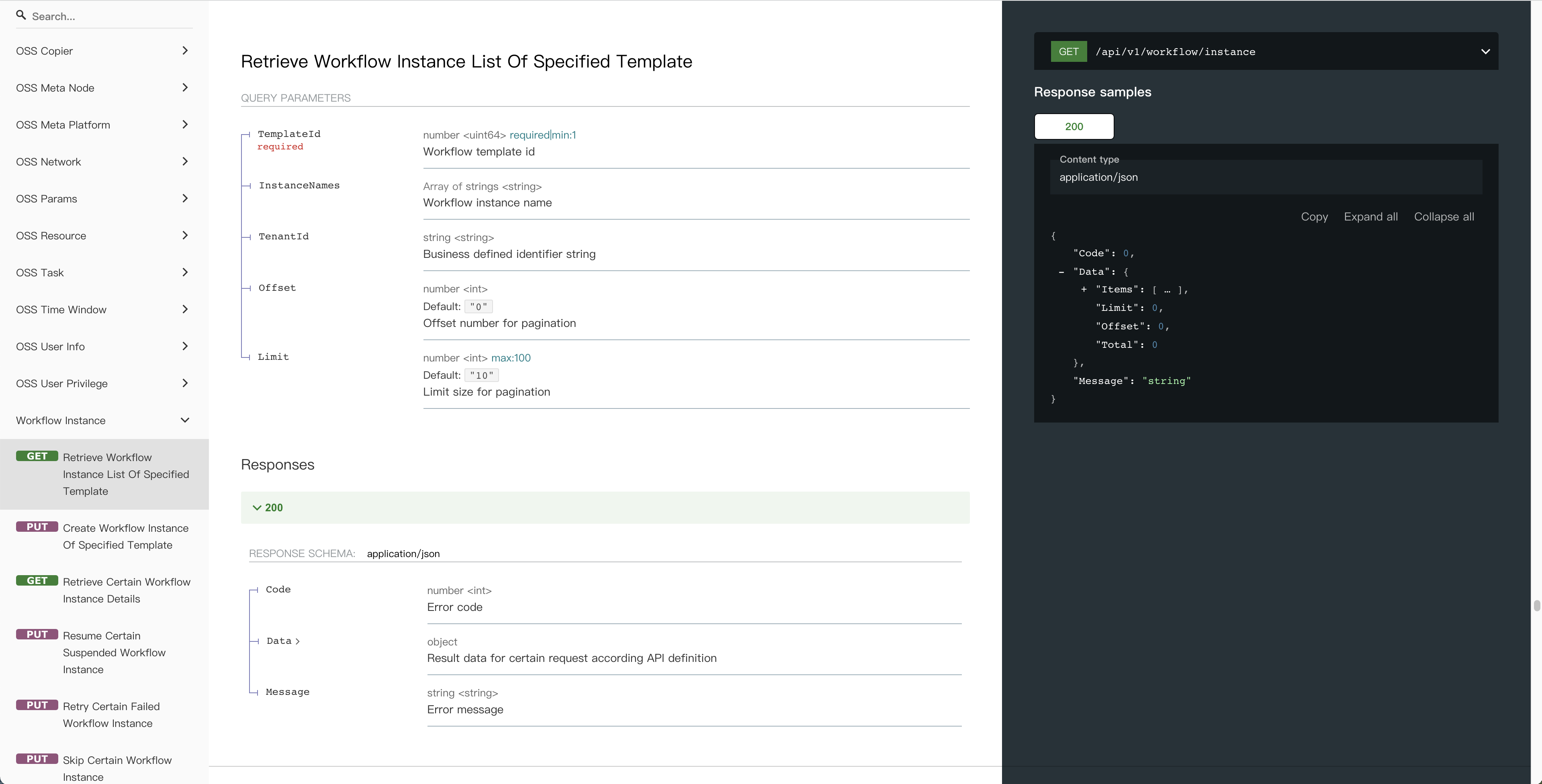Image resolution: width=1542 pixels, height=784 pixels.
Task: Collapse the "Data" JSON node minus
Action: click(1061, 272)
